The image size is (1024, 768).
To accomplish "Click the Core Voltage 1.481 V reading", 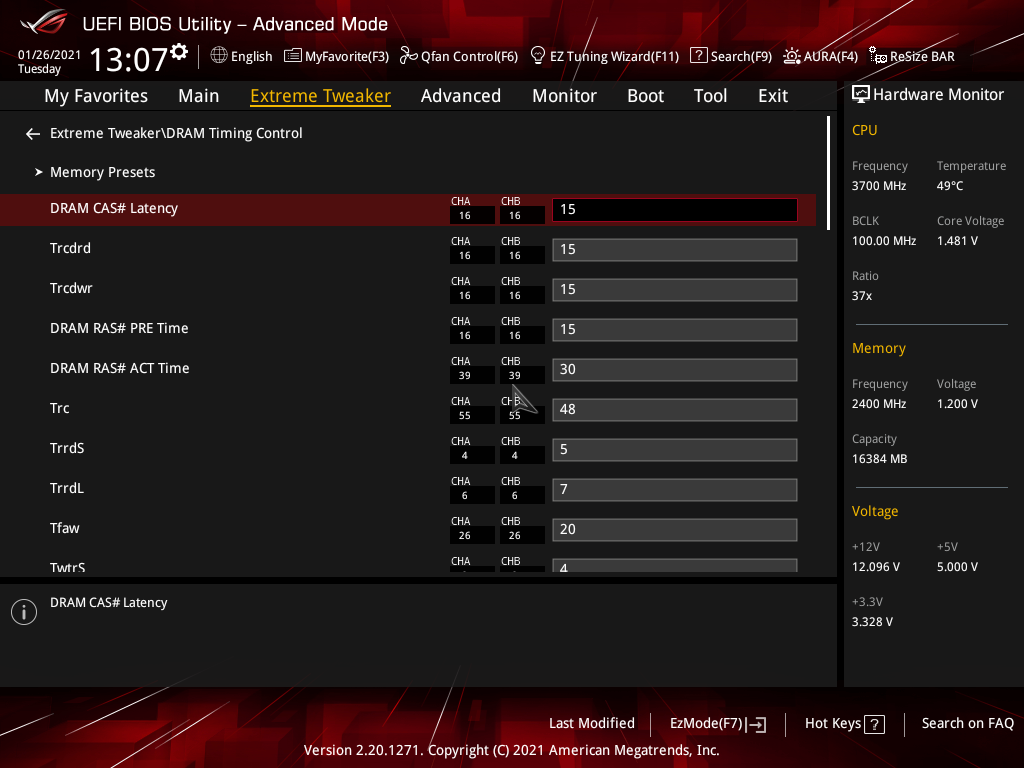I will 957,241.
